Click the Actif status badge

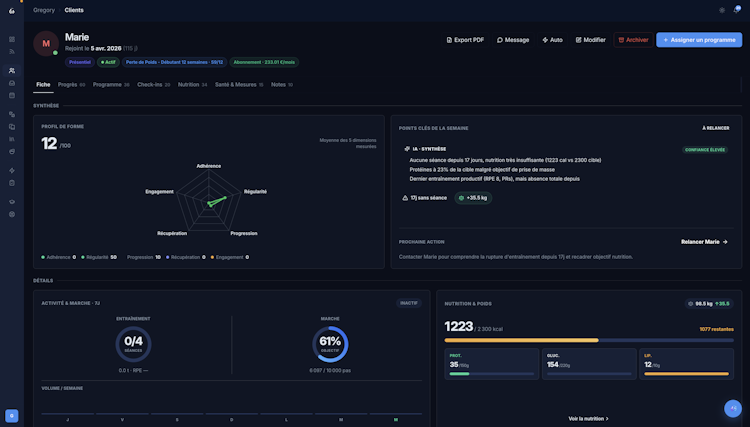pyautogui.click(x=108, y=62)
